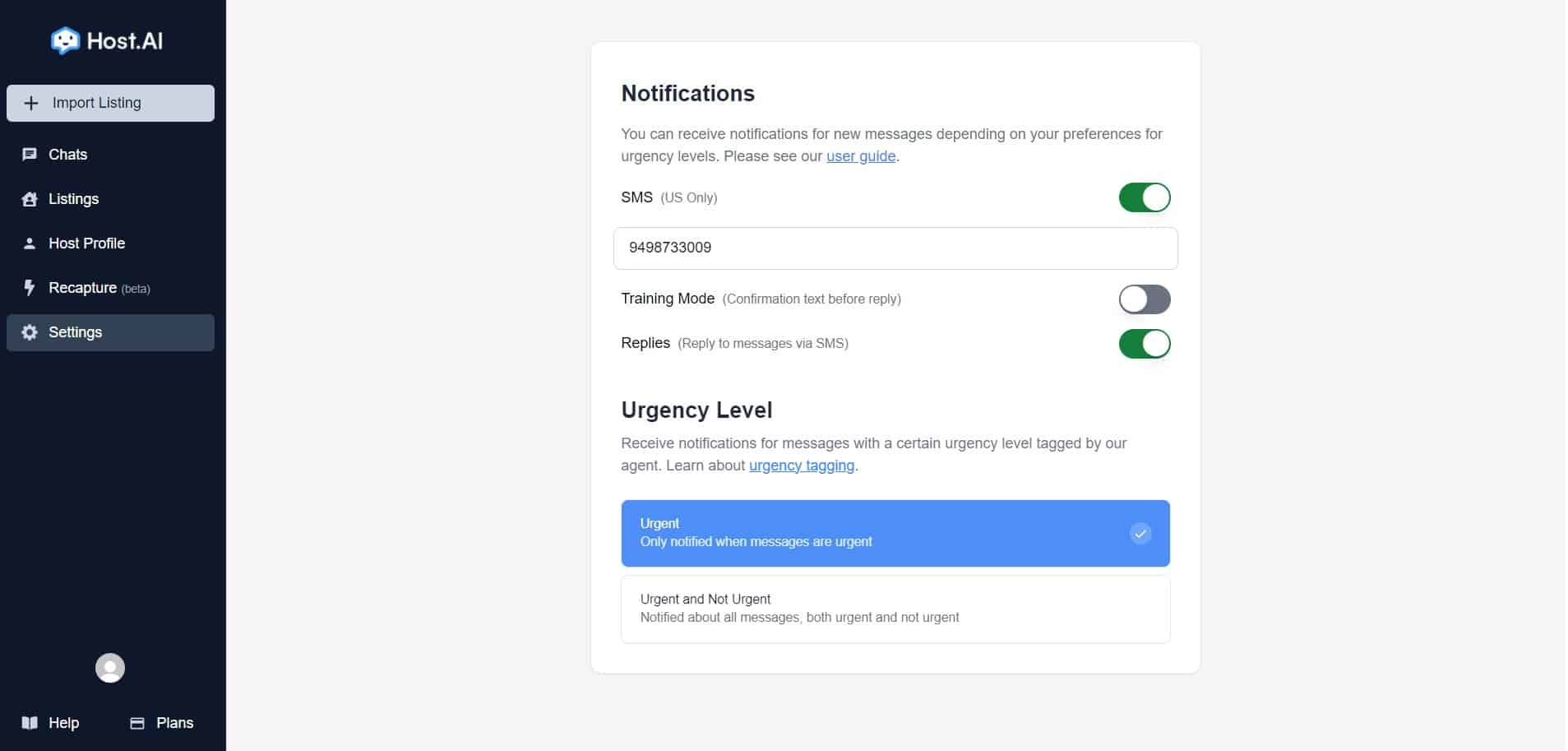Click the SMS phone number field
The width and height of the screenshot is (1568, 751).
(x=895, y=248)
